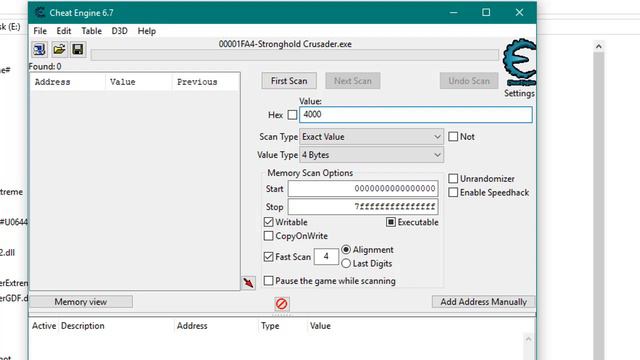This screenshot has height=360, width=640.
Task: Click the open folder load table icon
Action: [59, 49]
